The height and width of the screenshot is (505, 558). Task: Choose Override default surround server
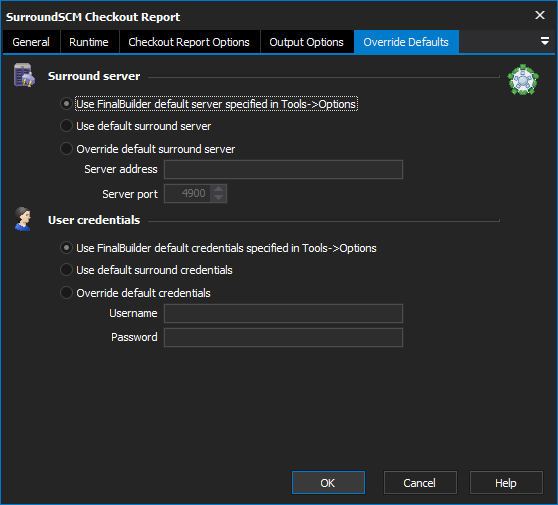coord(148,149)
